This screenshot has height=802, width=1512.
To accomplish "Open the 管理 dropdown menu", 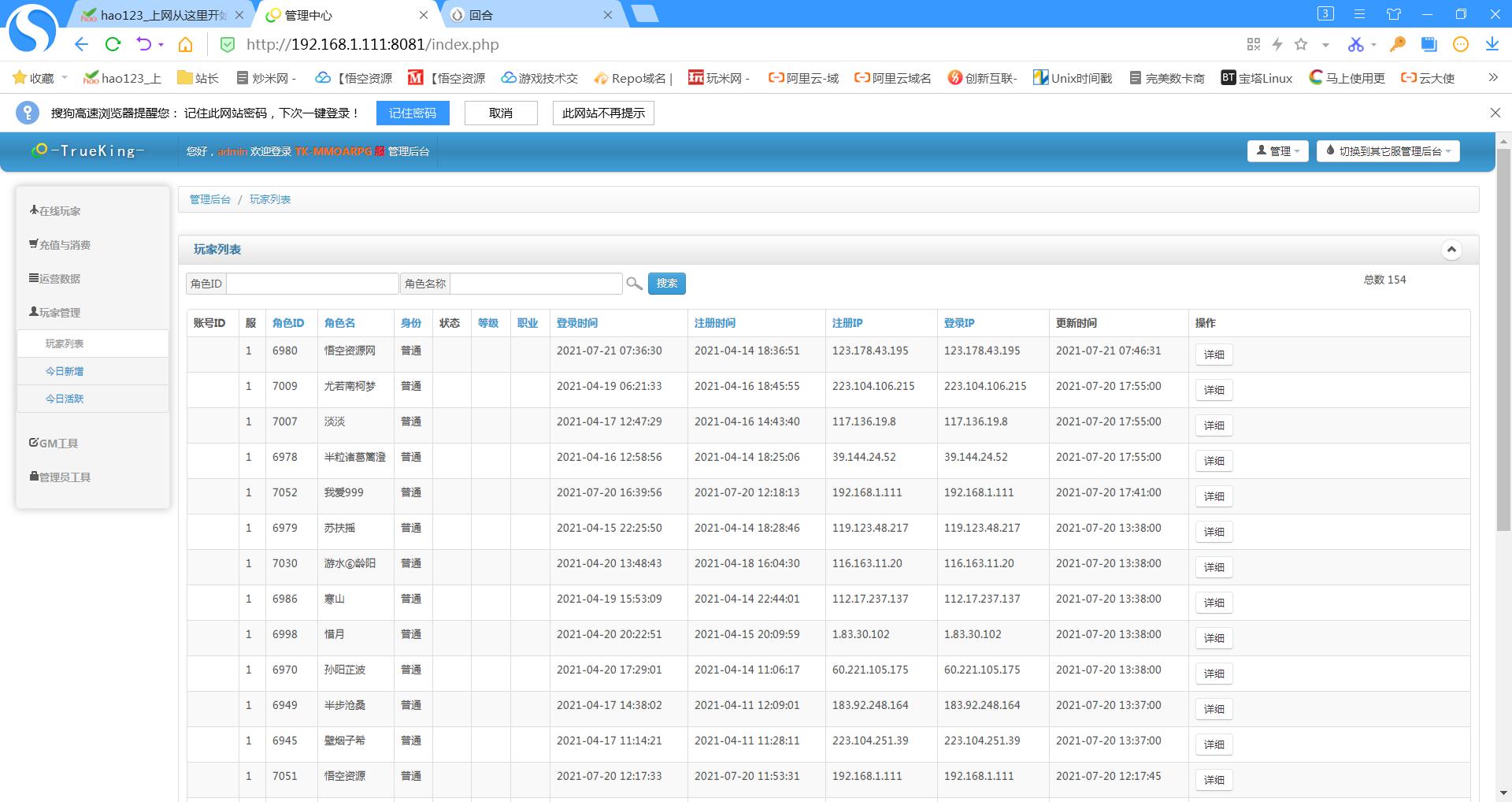I will tap(1277, 151).
